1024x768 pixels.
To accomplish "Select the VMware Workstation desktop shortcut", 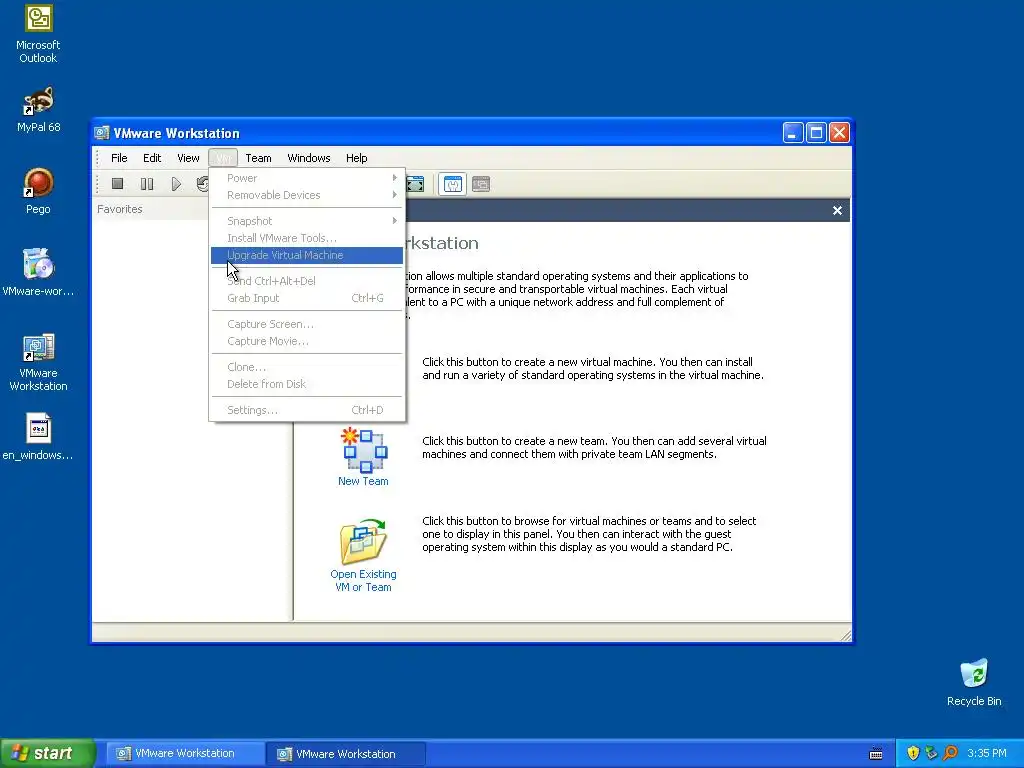I will point(39,347).
